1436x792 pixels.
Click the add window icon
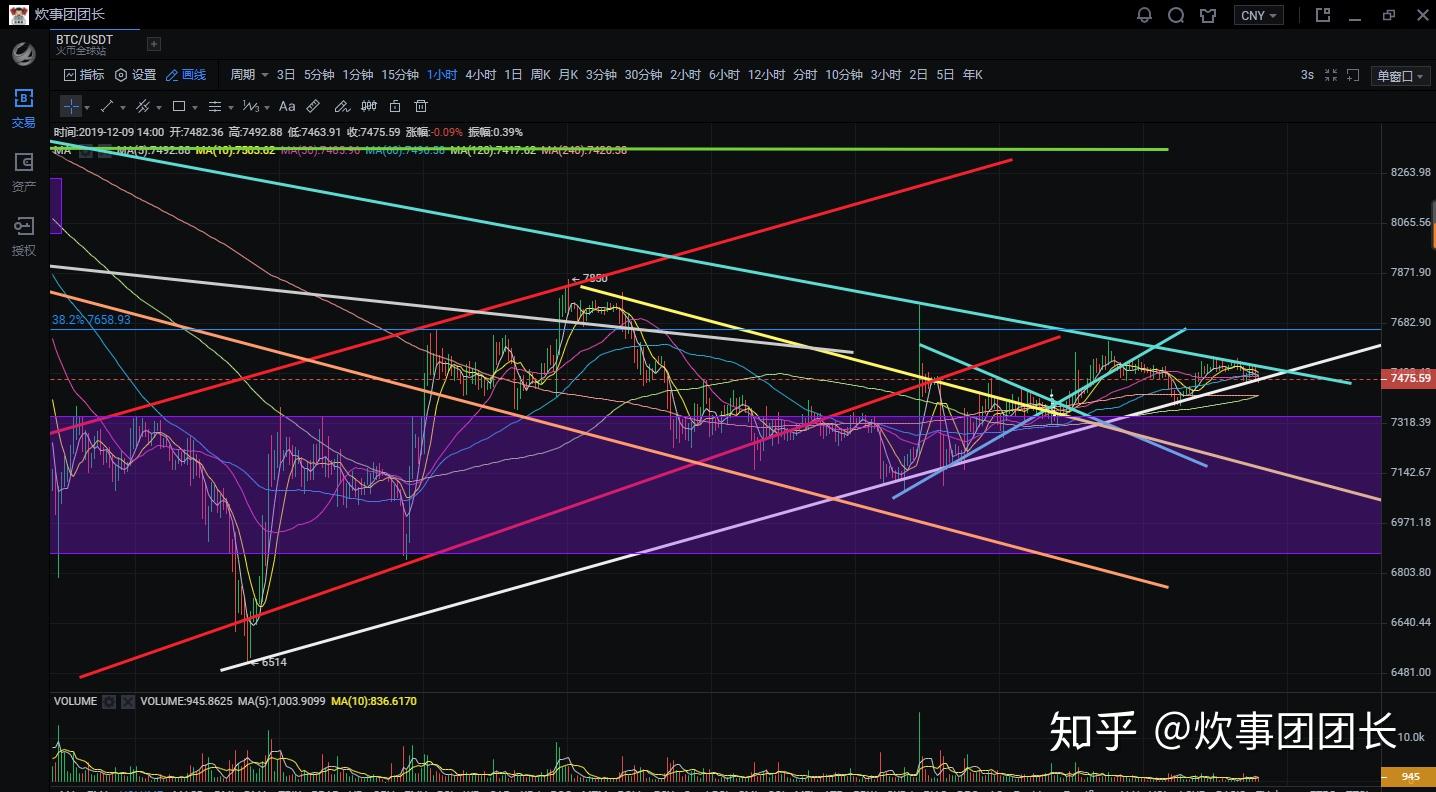tap(1353, 75)
